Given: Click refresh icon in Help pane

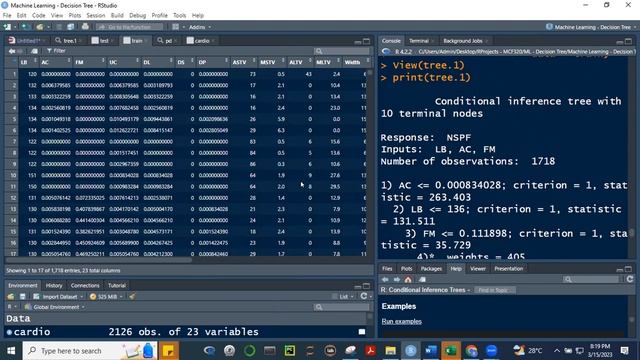Looking at the screenshot, I should (630, 279).
